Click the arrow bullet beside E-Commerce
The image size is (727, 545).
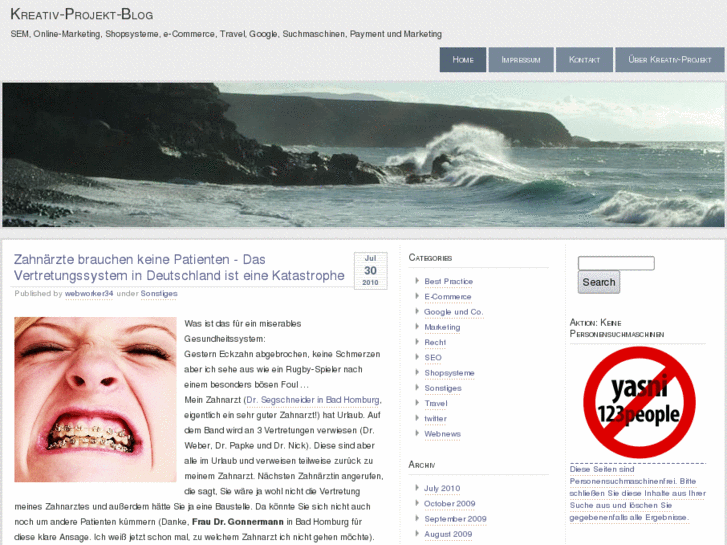click(417, 296)
